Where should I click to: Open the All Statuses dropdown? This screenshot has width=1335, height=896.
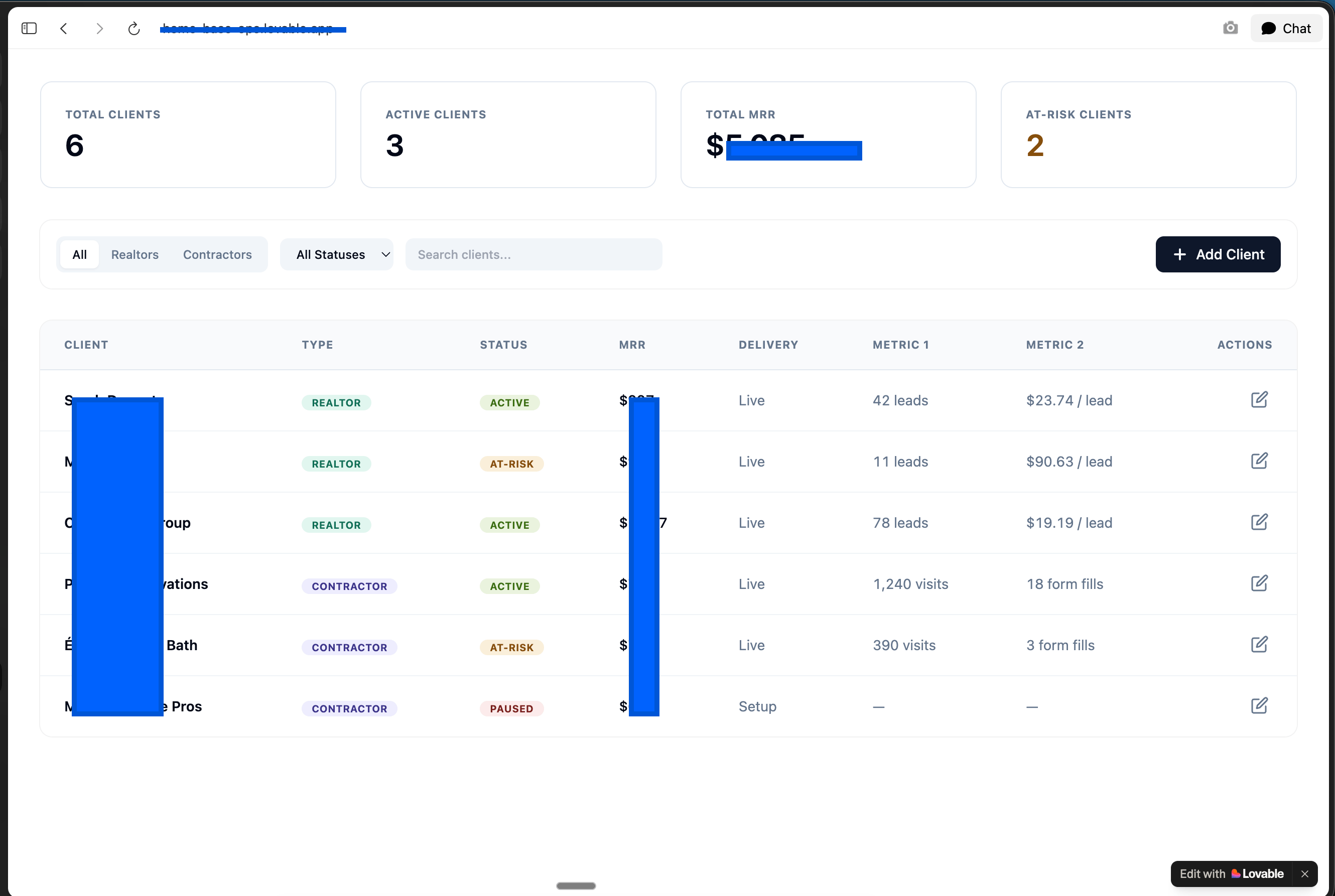pos(337,254)
